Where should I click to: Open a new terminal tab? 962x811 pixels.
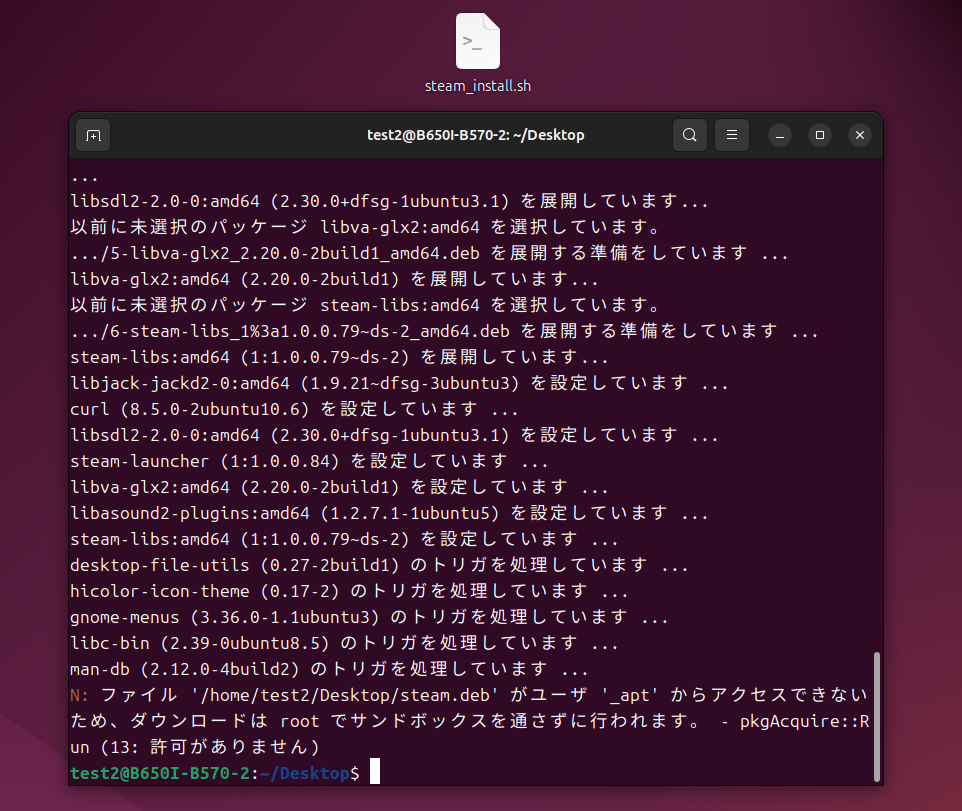(x=93, y=135)
